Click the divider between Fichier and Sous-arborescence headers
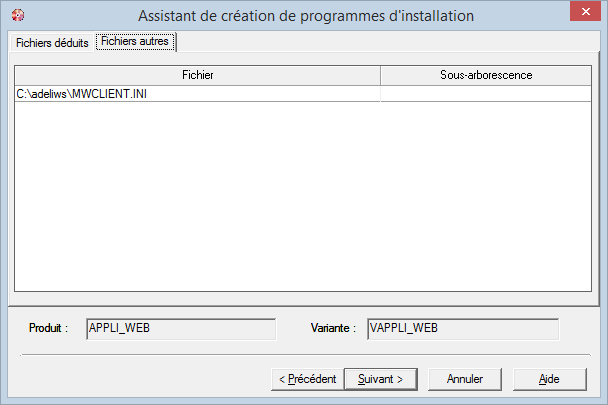Image resolution: width=608 pixels, height=405 pixels. (381, 75)
